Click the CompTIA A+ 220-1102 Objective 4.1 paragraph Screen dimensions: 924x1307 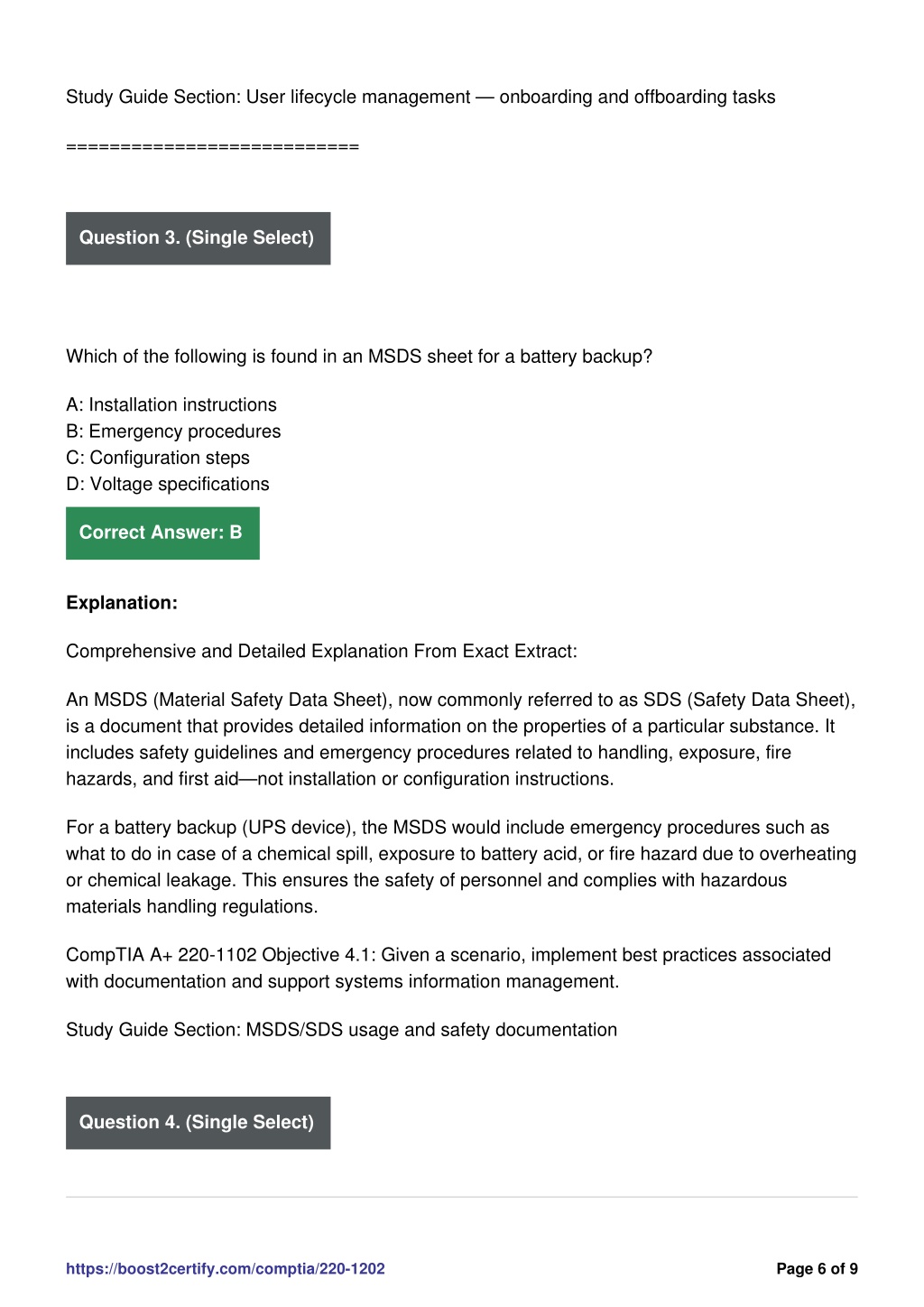pos(448,968)
